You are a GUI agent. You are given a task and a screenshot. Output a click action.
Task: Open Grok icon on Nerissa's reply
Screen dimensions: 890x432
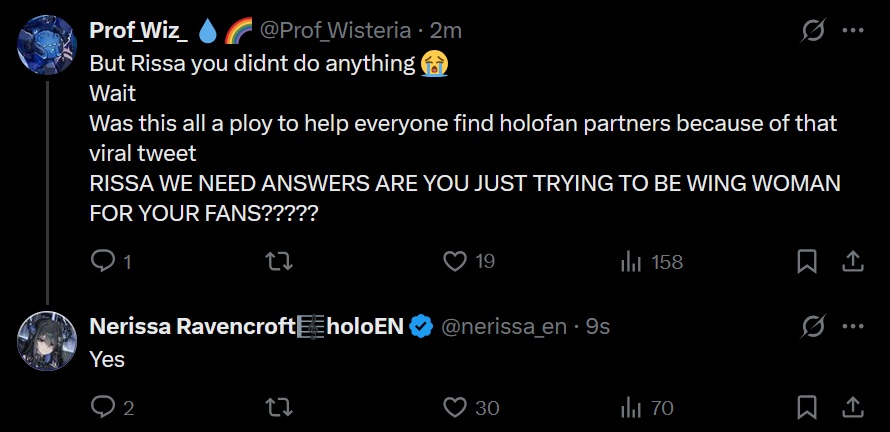(x=813, y=326)
